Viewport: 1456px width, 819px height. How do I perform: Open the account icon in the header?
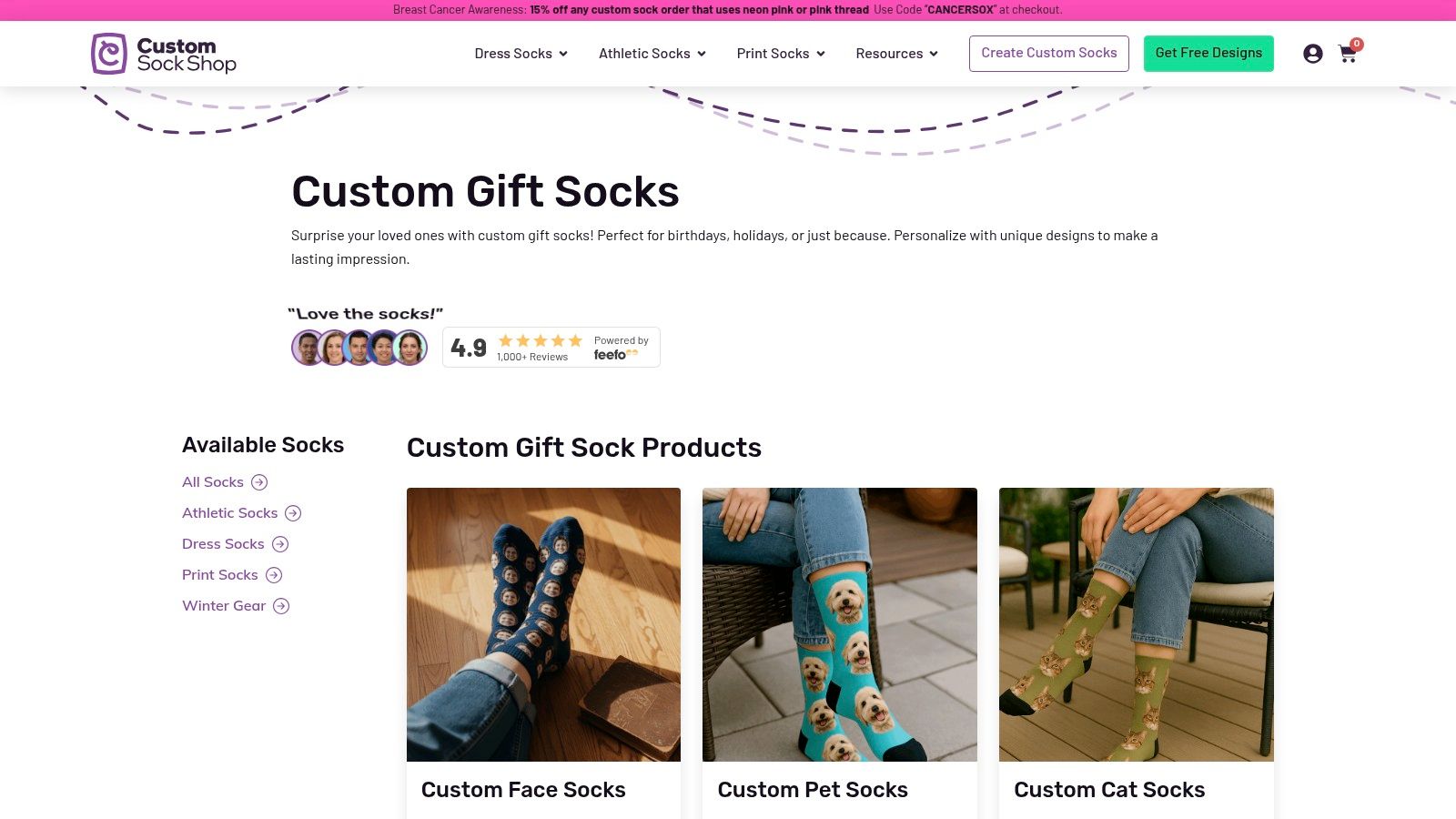(x=1312, y=53)
